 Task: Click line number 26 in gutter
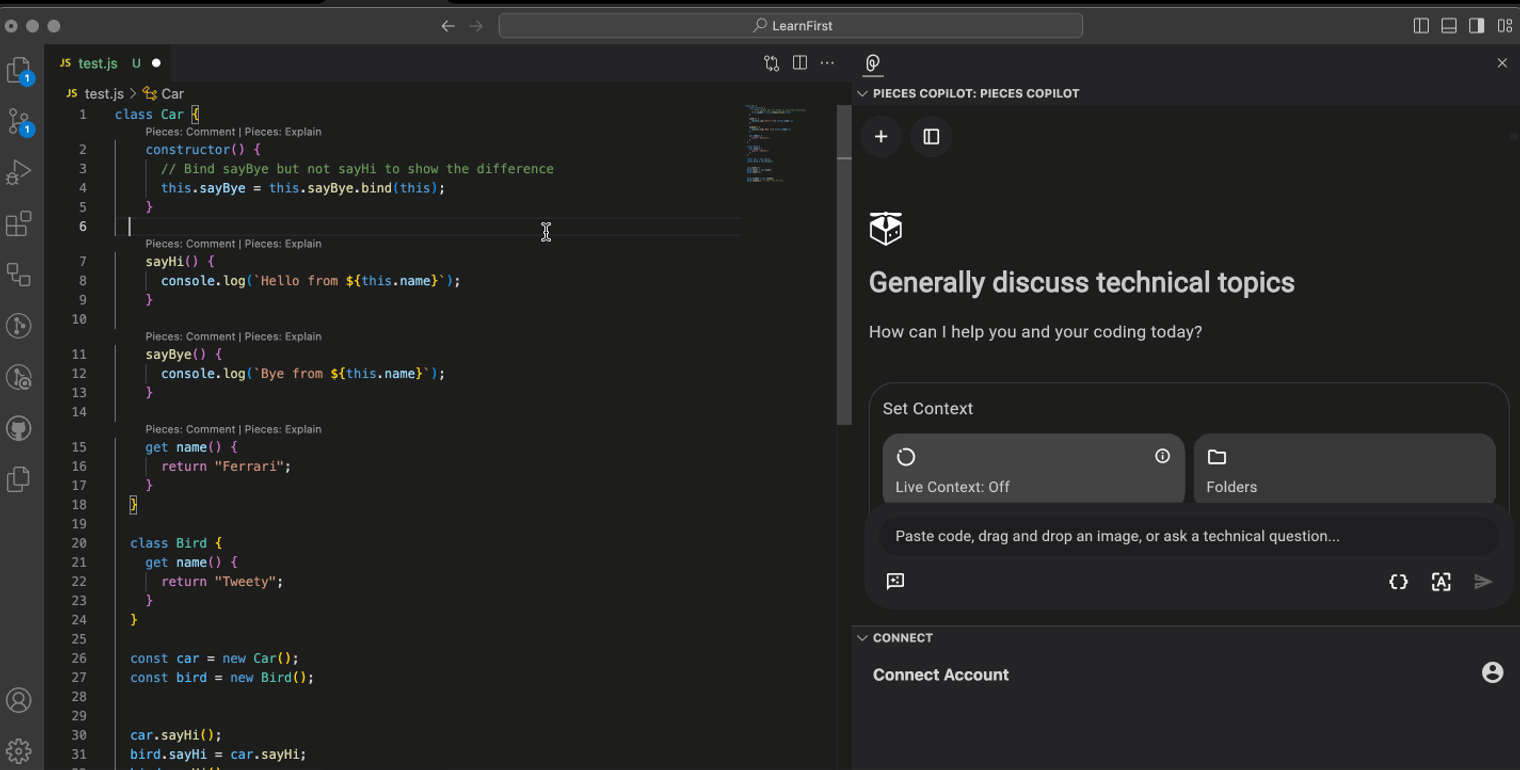point(80,658)
